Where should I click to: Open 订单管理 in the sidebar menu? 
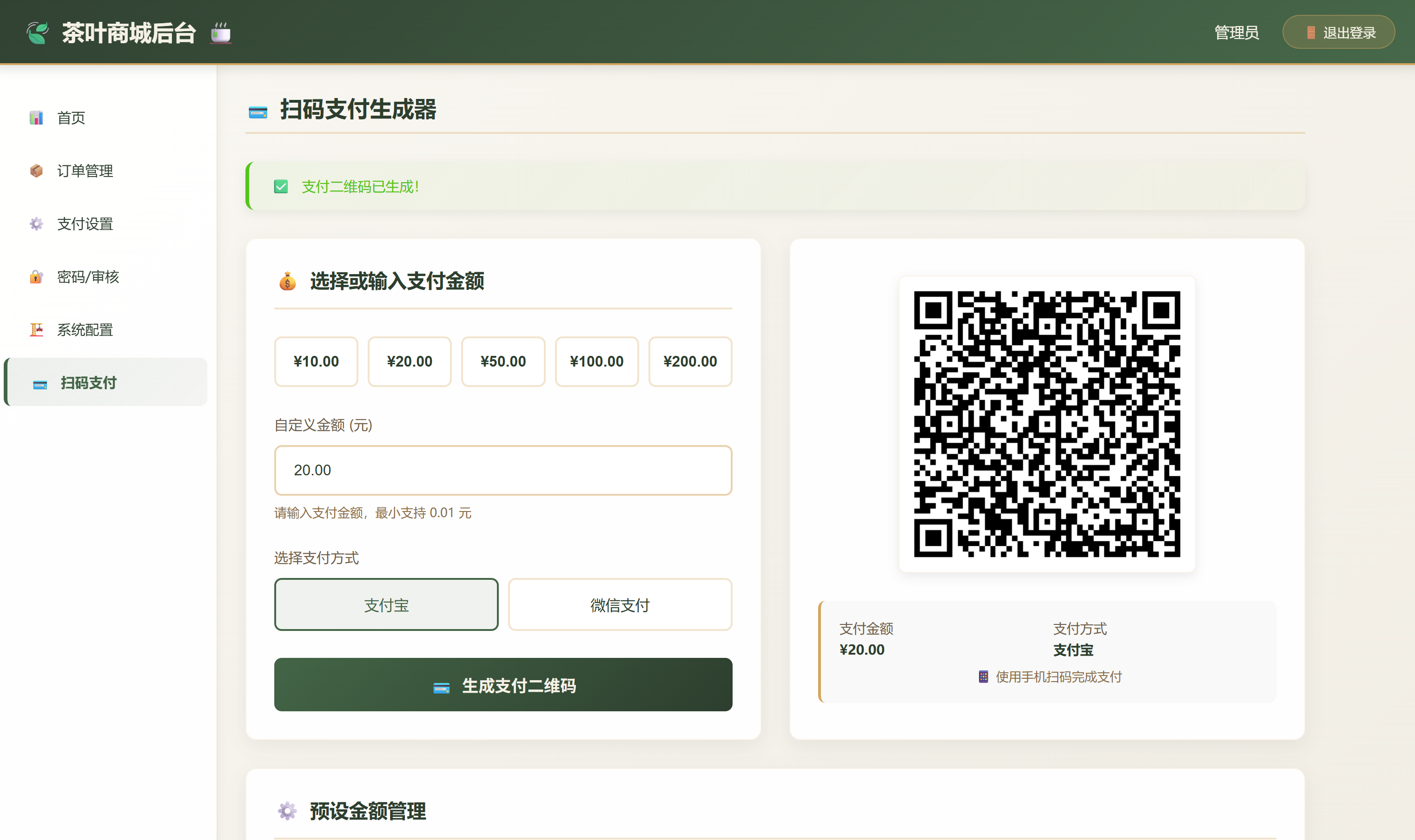[x=85, y=171]
